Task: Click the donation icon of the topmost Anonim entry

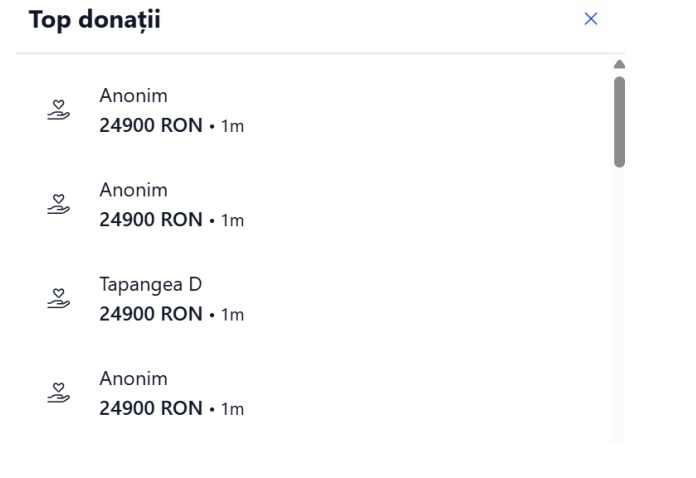Action: click(60, 110)
